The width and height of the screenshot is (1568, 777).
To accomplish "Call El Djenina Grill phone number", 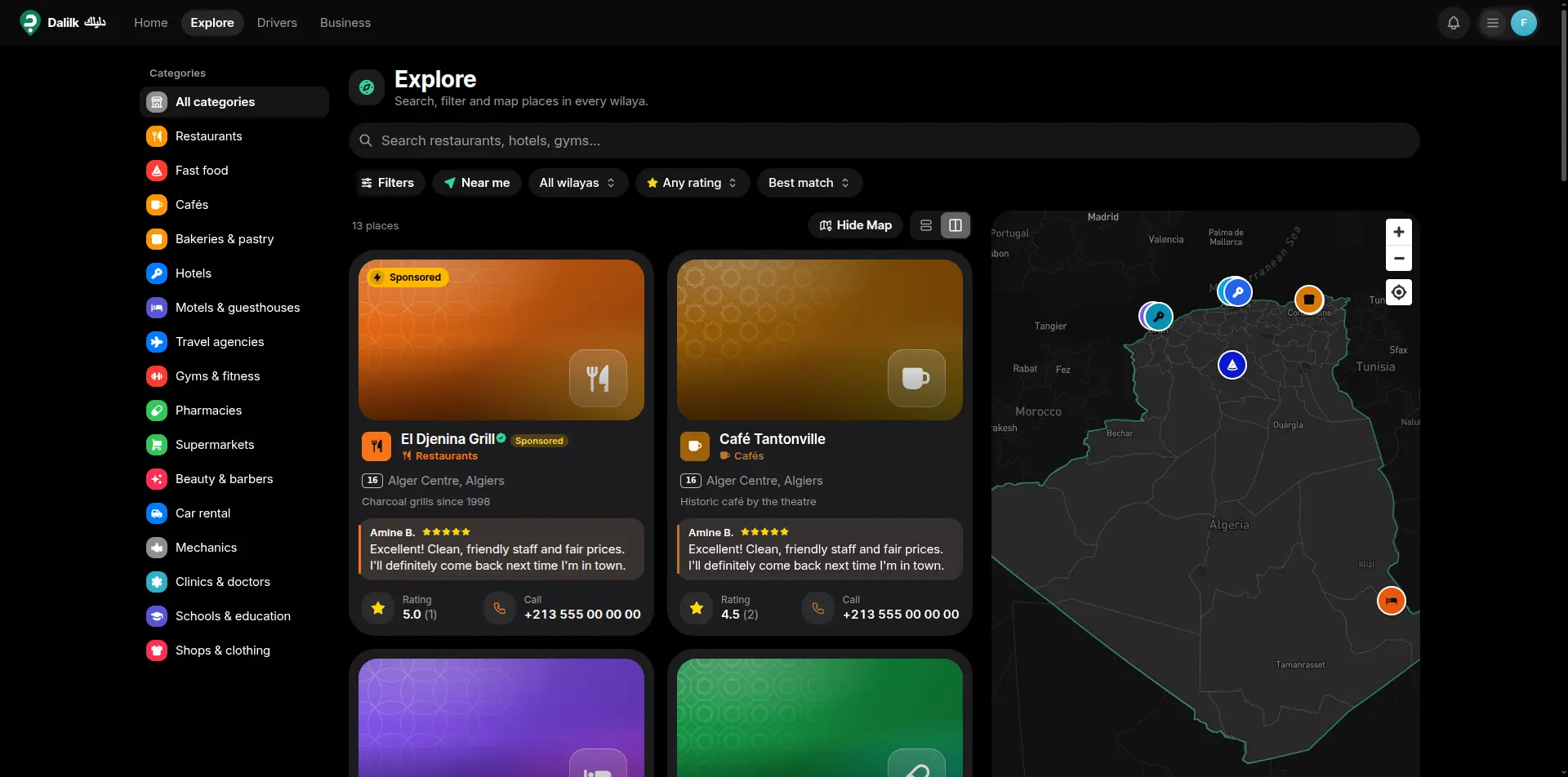I will pyautogui.click(x=582, y=615).
